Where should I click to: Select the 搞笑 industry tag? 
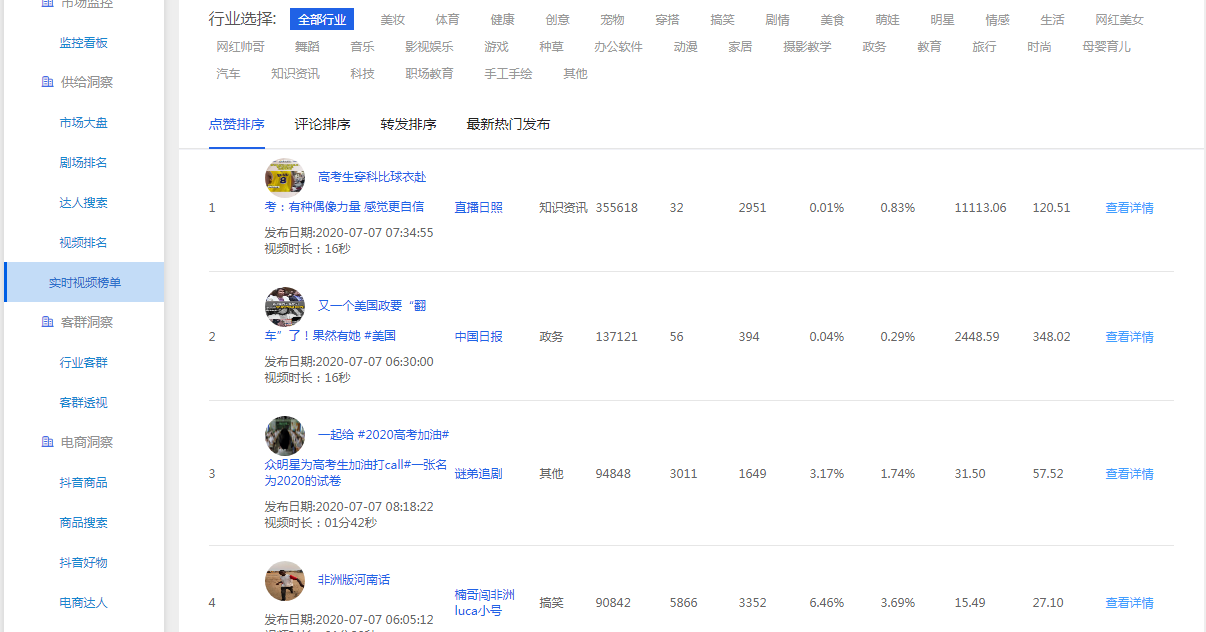coord(723,19)
